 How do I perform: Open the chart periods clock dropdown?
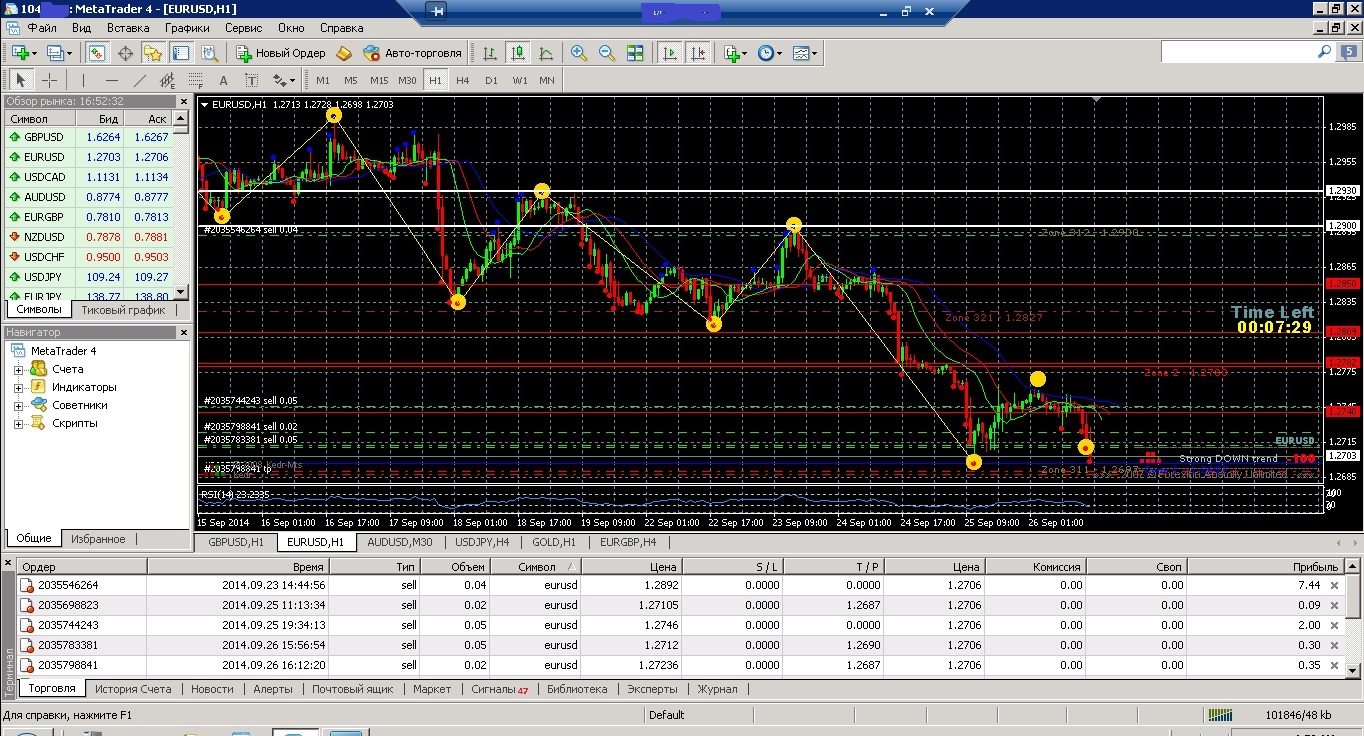coord(770,53)
